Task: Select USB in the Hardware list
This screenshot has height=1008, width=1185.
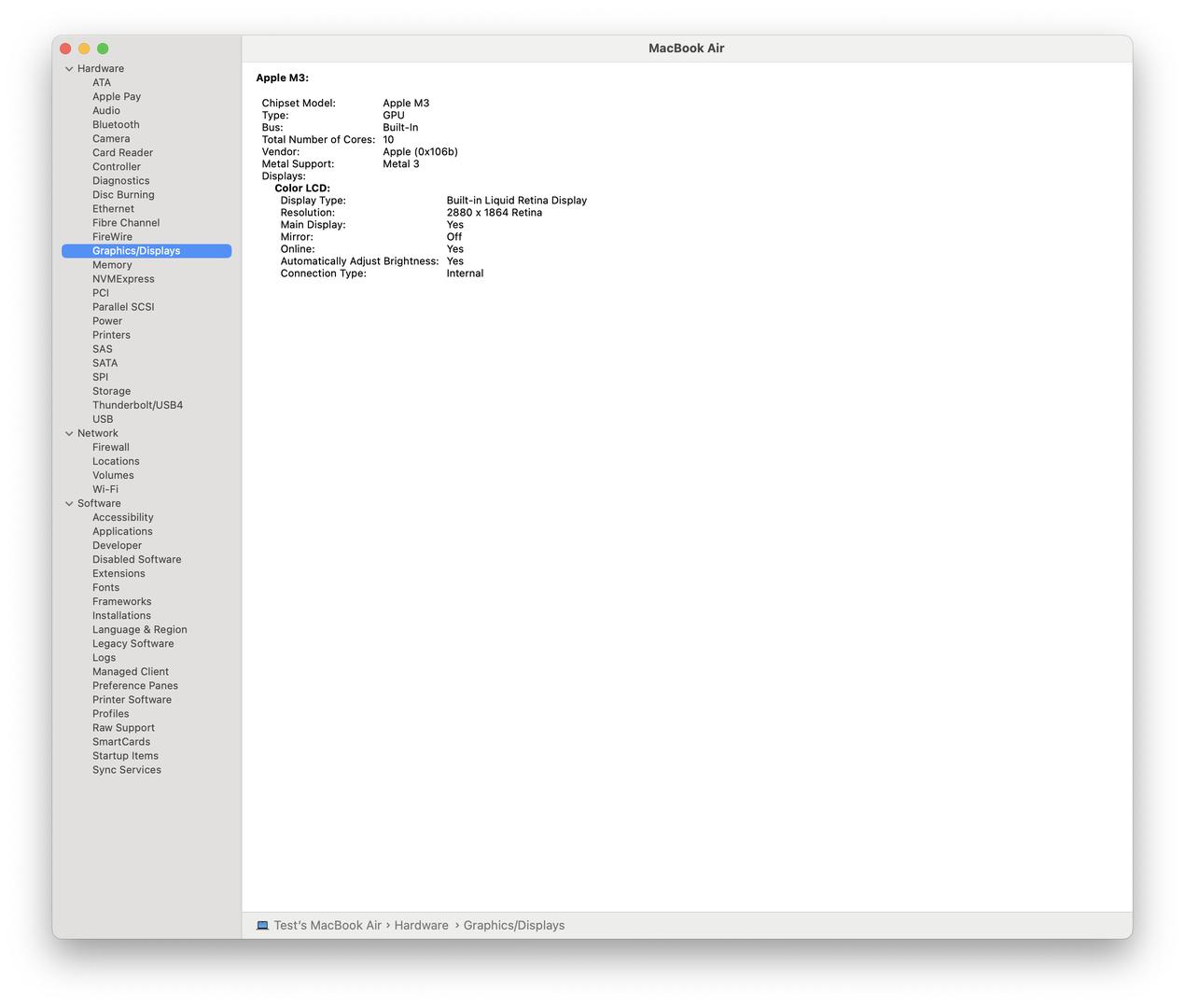Action: (103, 419)
